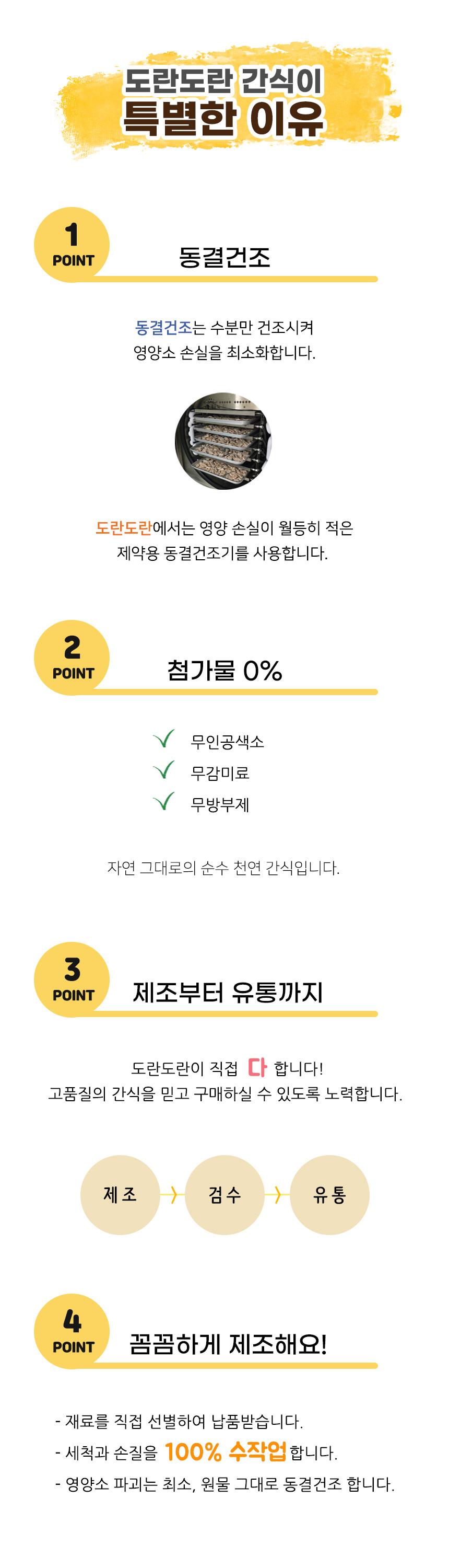
Task: Click the 제조 circle in the process flow
Action: [121, 1194]
